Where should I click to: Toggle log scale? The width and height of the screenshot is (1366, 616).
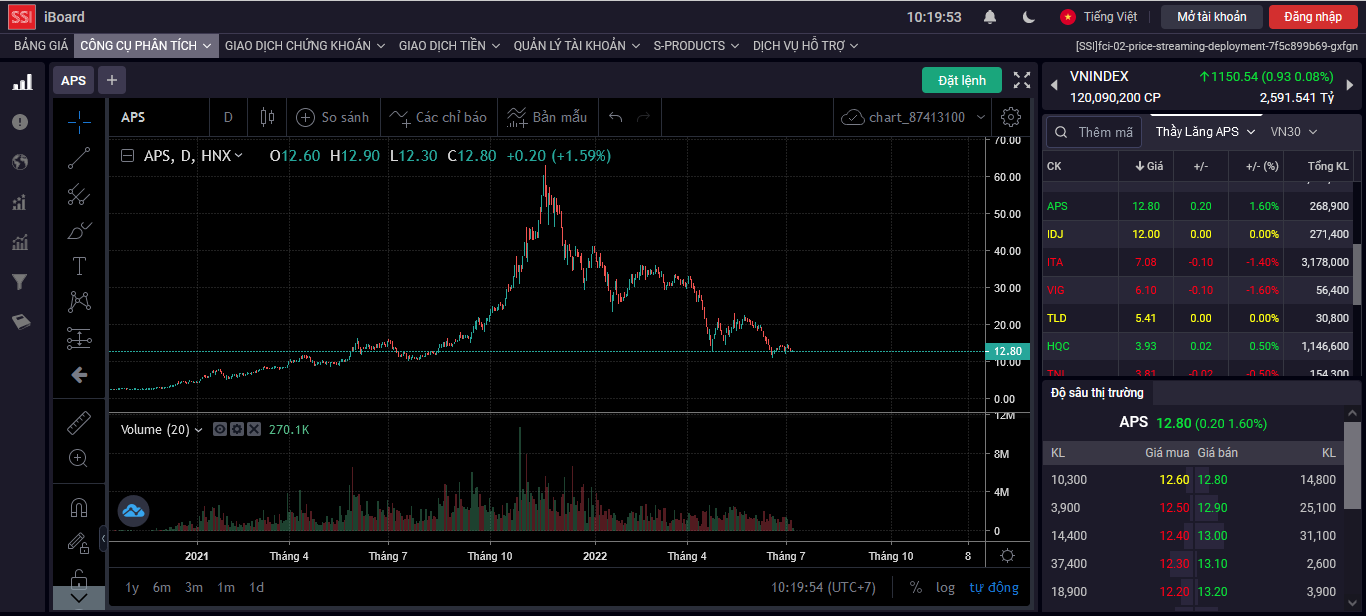(x=945, y=587)
